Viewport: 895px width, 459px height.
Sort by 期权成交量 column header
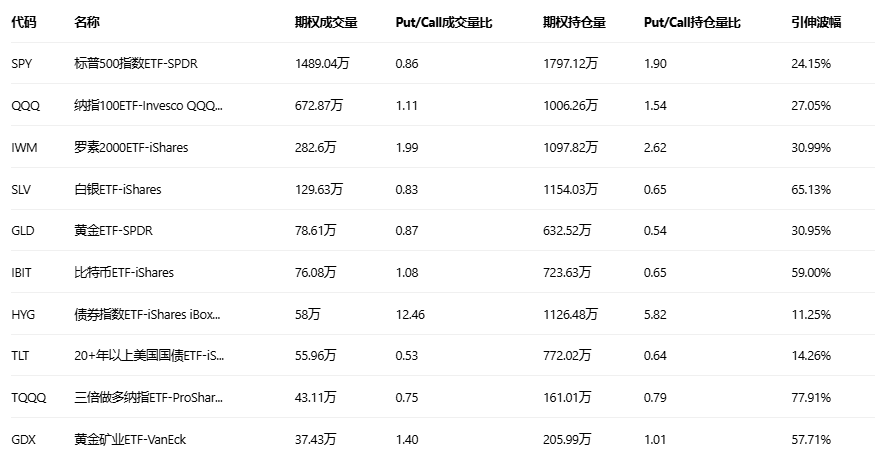point(326,22)
